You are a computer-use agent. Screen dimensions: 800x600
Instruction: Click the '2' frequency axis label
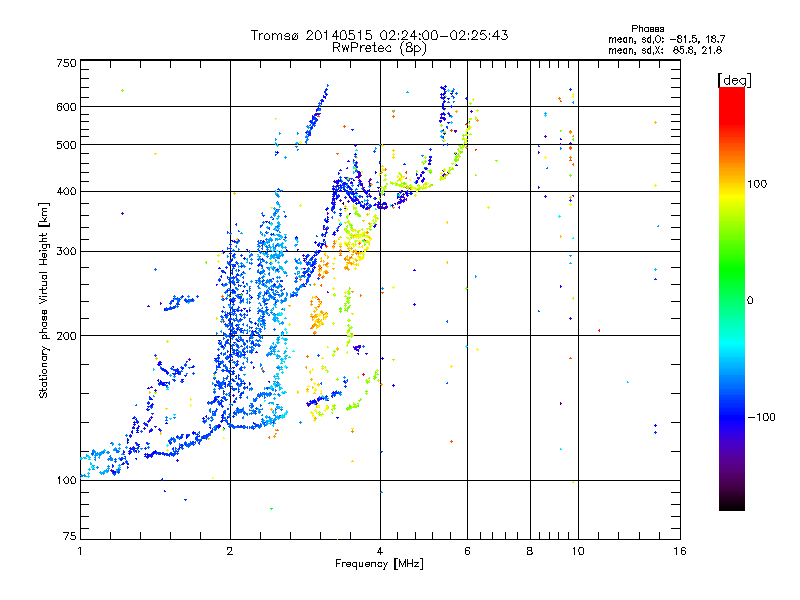tap(230, 551)
